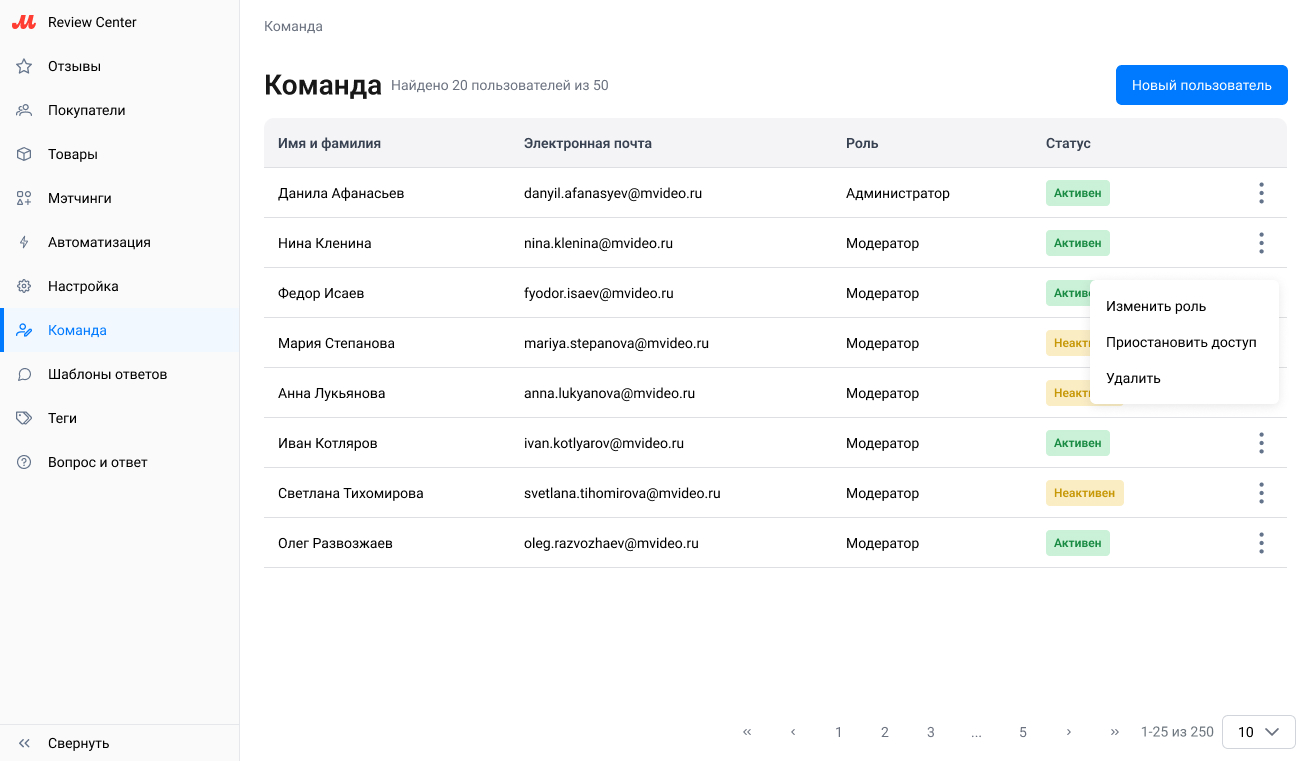Click the email danyil.afanasyev@mvideo.ru

pos(613,193)
